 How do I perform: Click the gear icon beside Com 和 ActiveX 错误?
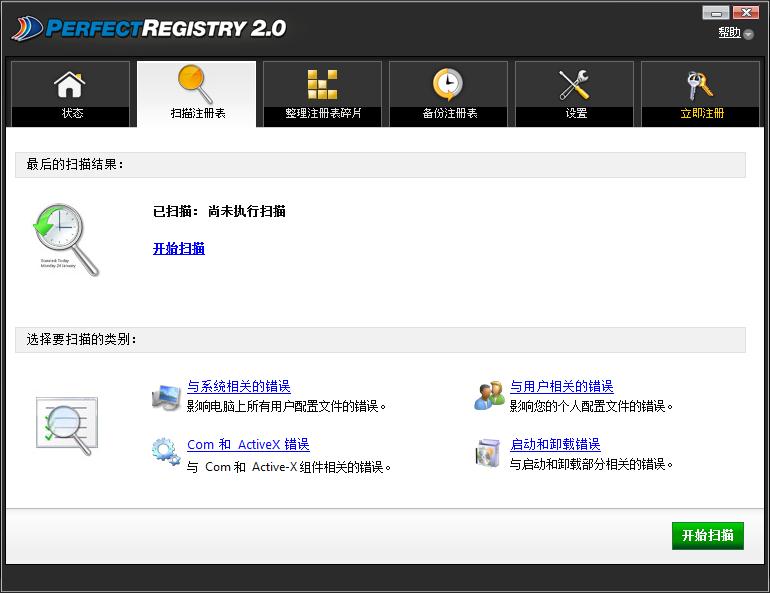coord(165,453)
